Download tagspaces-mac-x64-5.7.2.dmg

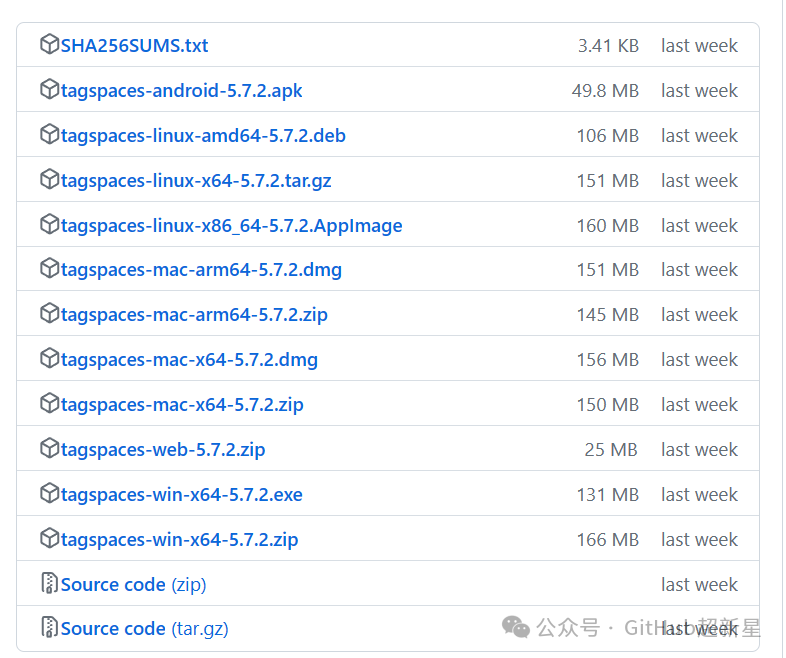pyautogui.click(x=189, y=360)
